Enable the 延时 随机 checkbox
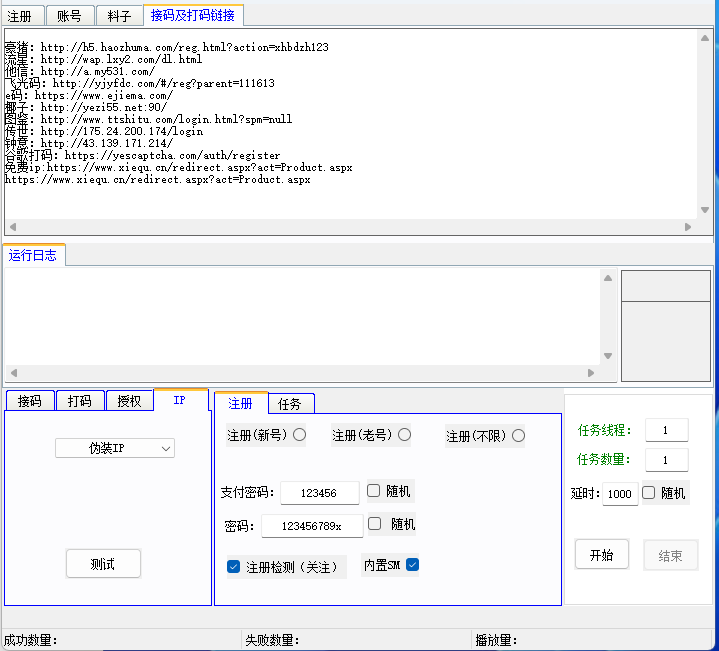719x651 pixels. (x=649, y=493)
